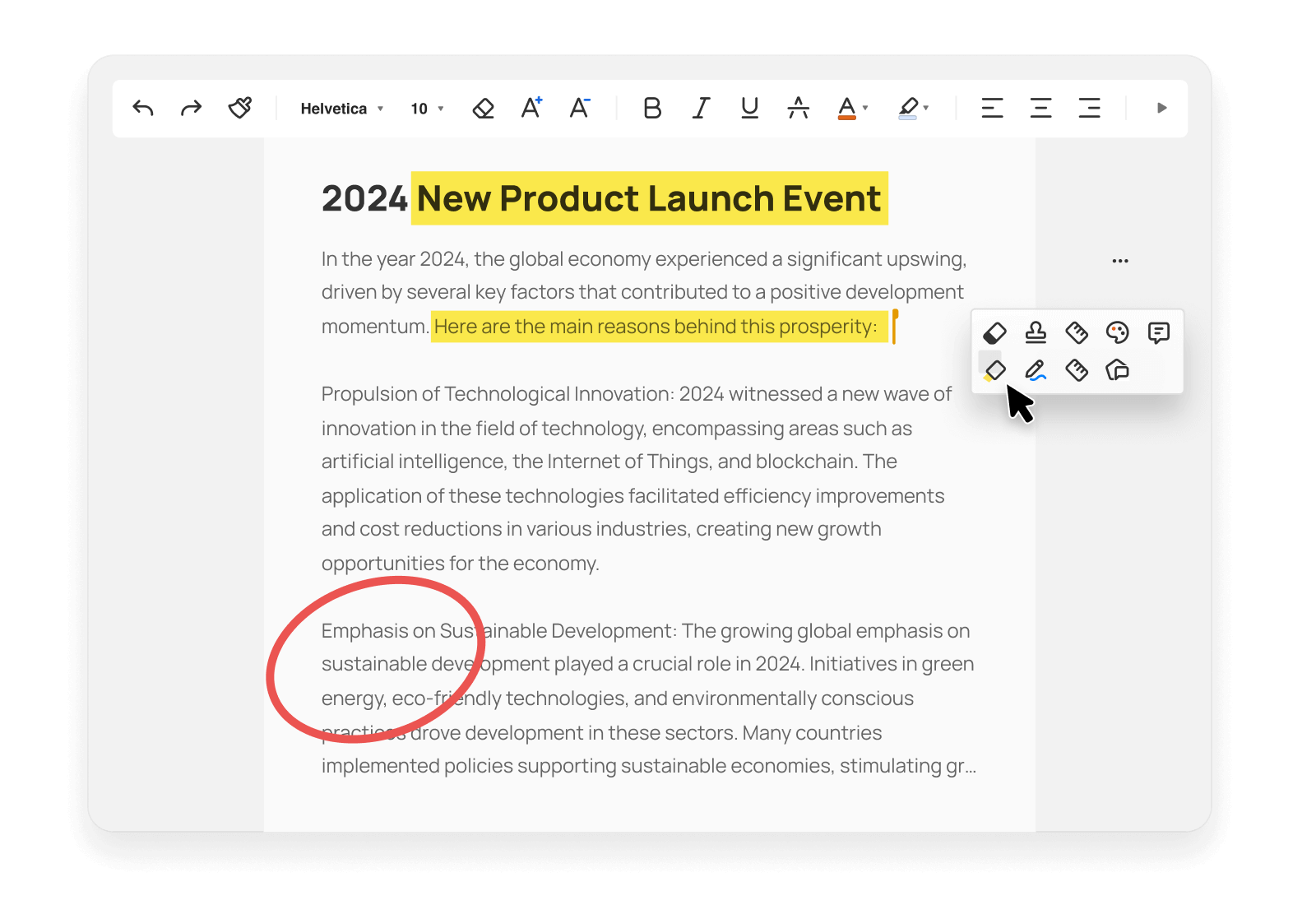
Task: Select the yellow highlight eraser tool
Action: tap(994, 370)
